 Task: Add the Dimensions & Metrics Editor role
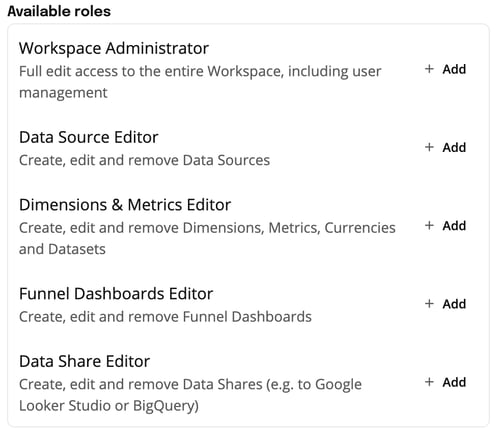click(445, 226)
